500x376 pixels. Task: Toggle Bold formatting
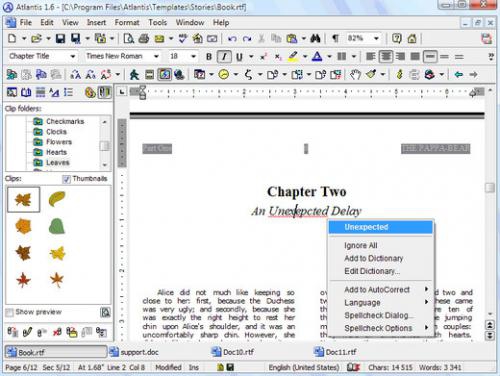click(209, 57)
